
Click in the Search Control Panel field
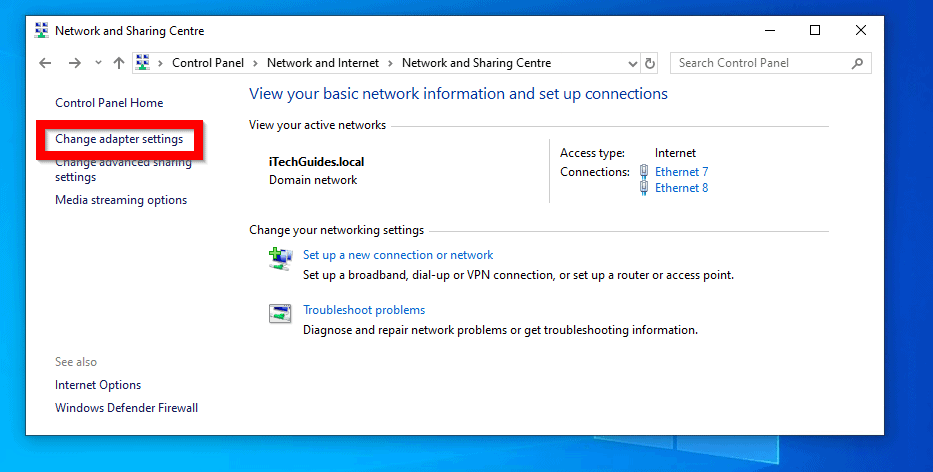[x=760, y=63]
